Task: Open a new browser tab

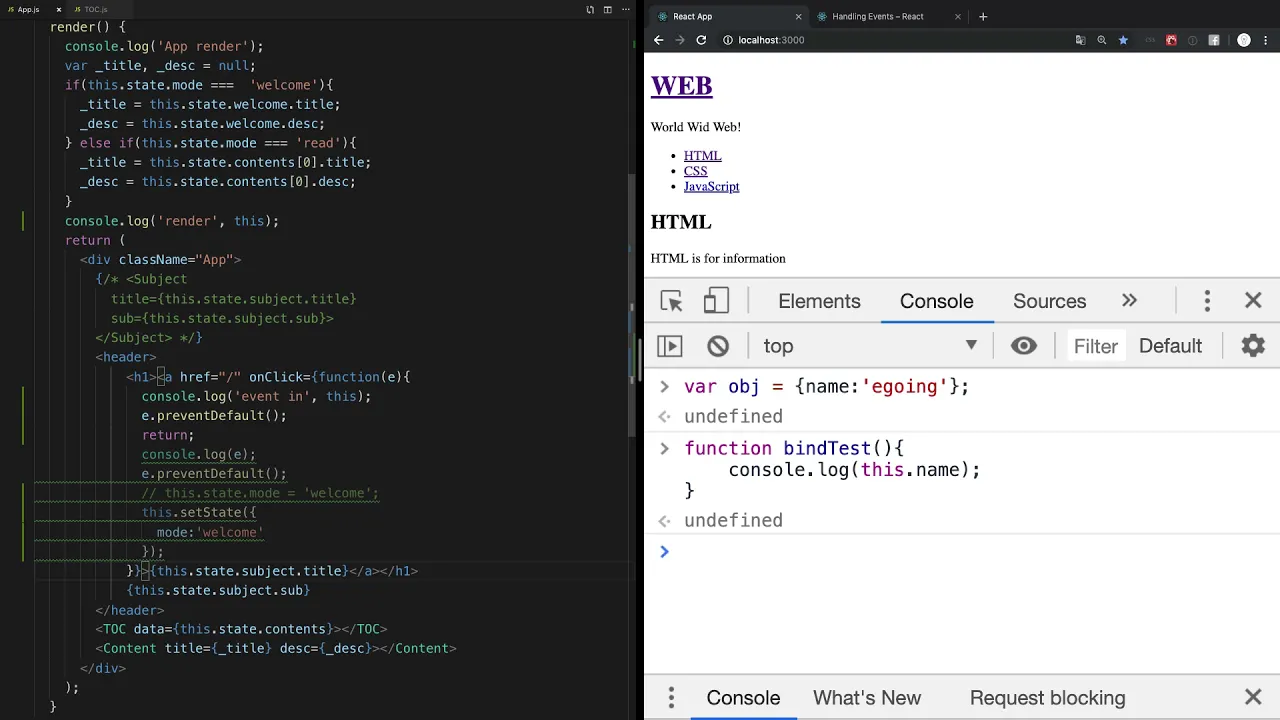Action: pos(983,16)
